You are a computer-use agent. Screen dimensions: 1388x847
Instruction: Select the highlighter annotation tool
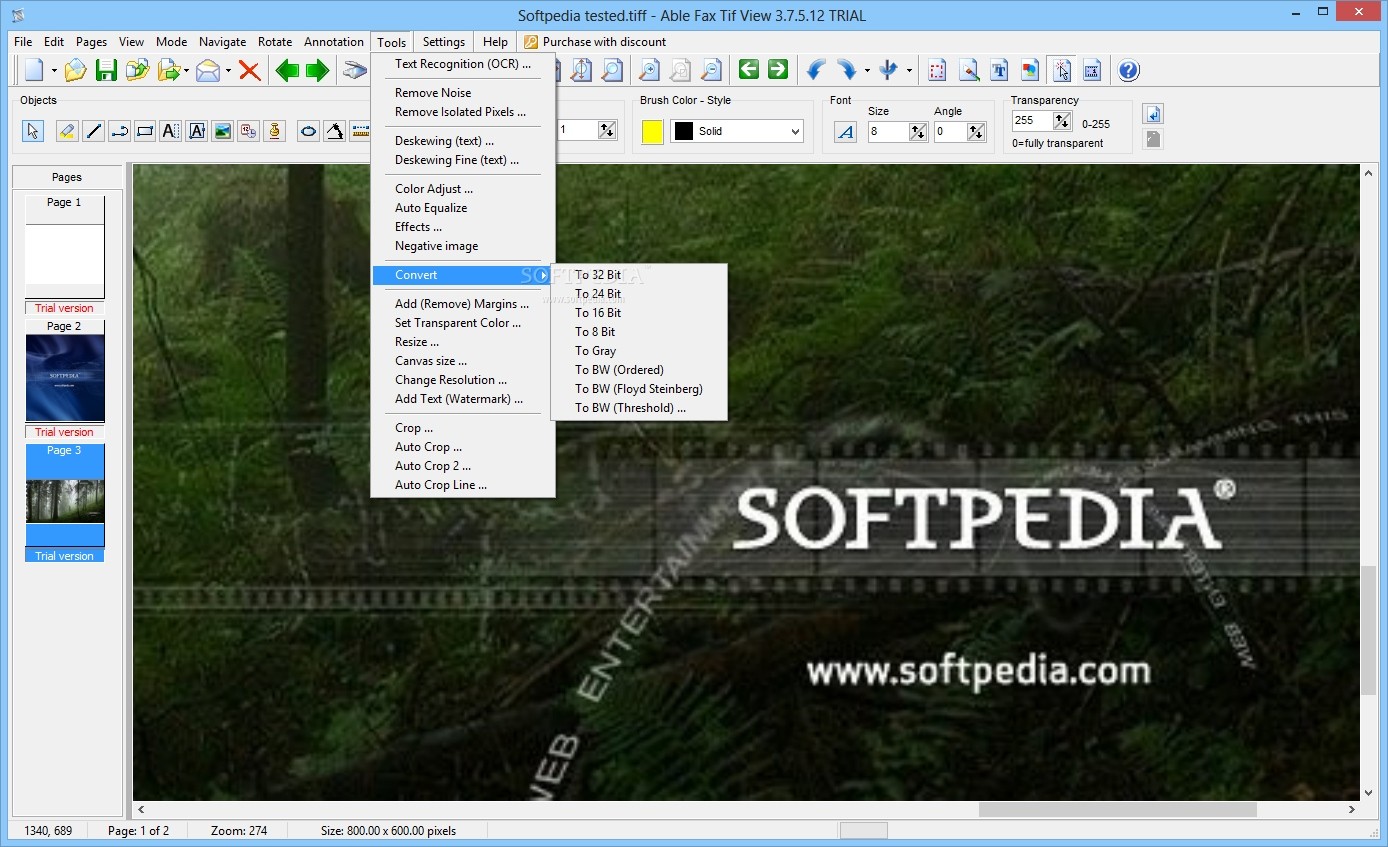[67, 131]
